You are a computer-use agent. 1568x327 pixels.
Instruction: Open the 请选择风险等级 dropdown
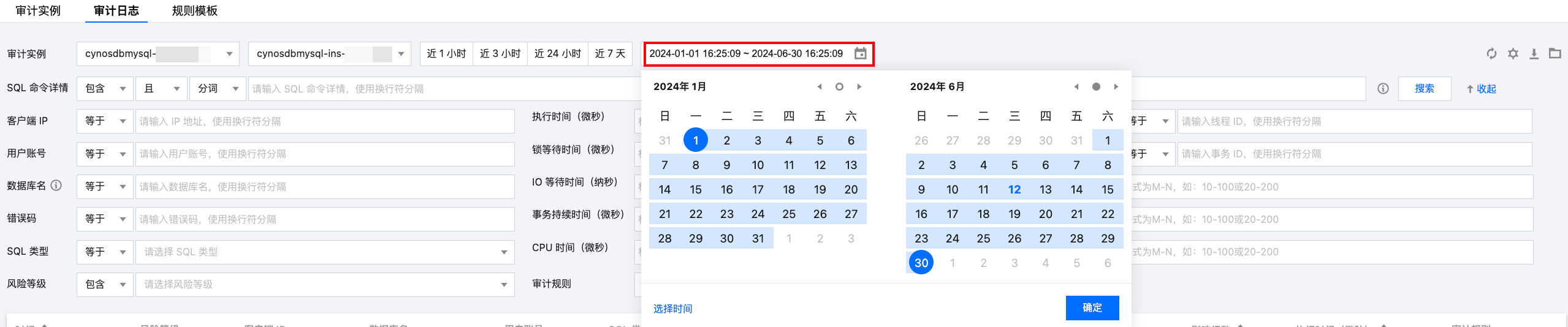(325, 285)
